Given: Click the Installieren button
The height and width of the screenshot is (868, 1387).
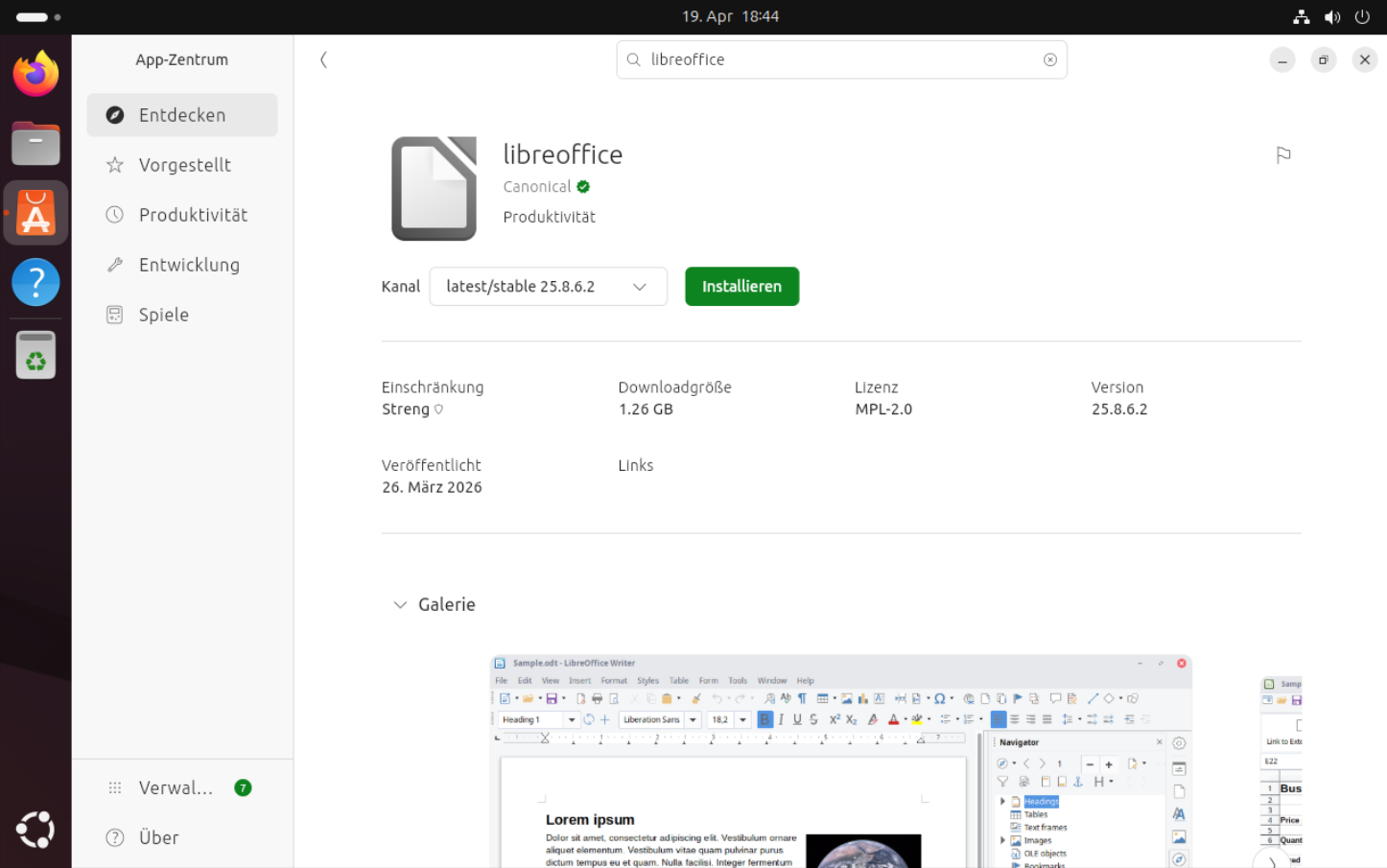Looking at the screenshot, I should 741,287.
